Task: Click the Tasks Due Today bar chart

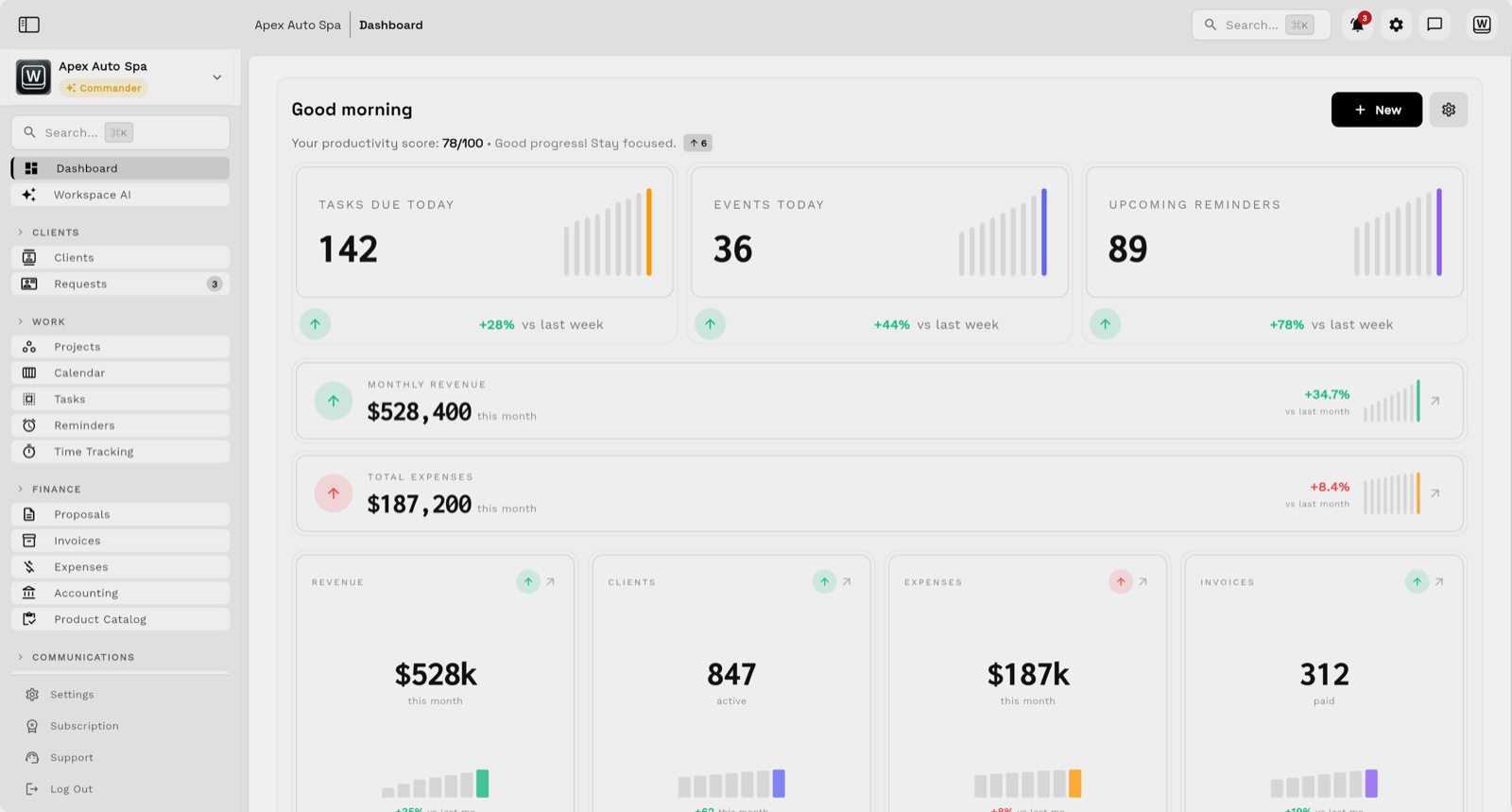Action: [x=608, y=233]
